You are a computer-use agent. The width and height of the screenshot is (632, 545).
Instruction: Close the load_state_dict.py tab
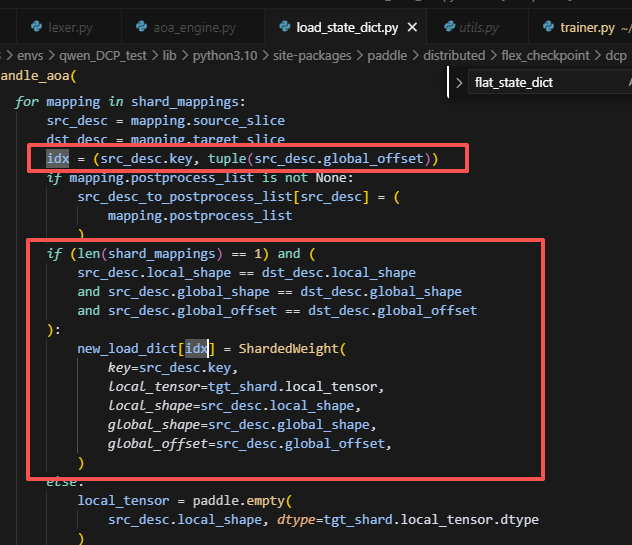point(411,27)
